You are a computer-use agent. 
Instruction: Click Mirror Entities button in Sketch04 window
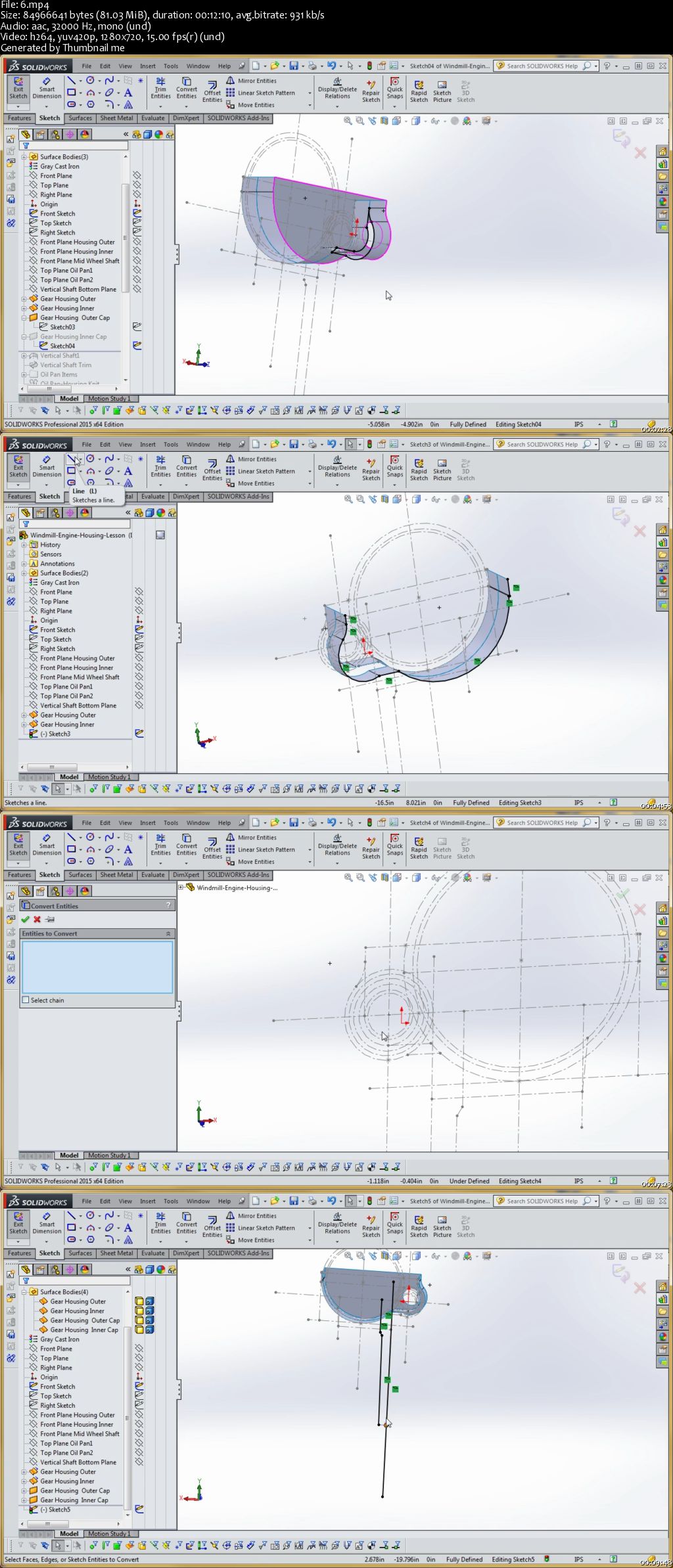tap(252, 81)
